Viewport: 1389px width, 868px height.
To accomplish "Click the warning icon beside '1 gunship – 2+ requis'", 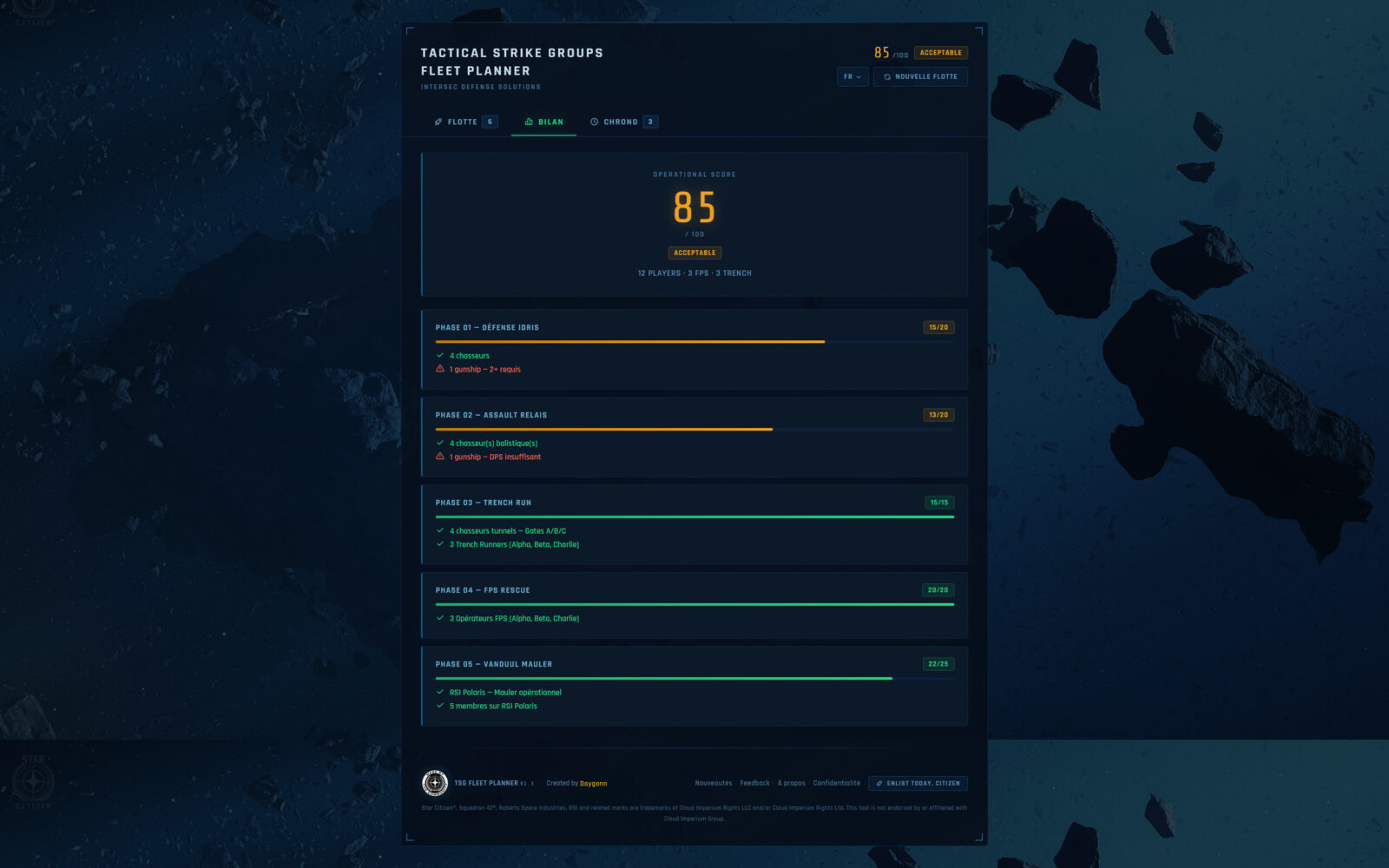I will pyautogui.click(x=440, y=369).
